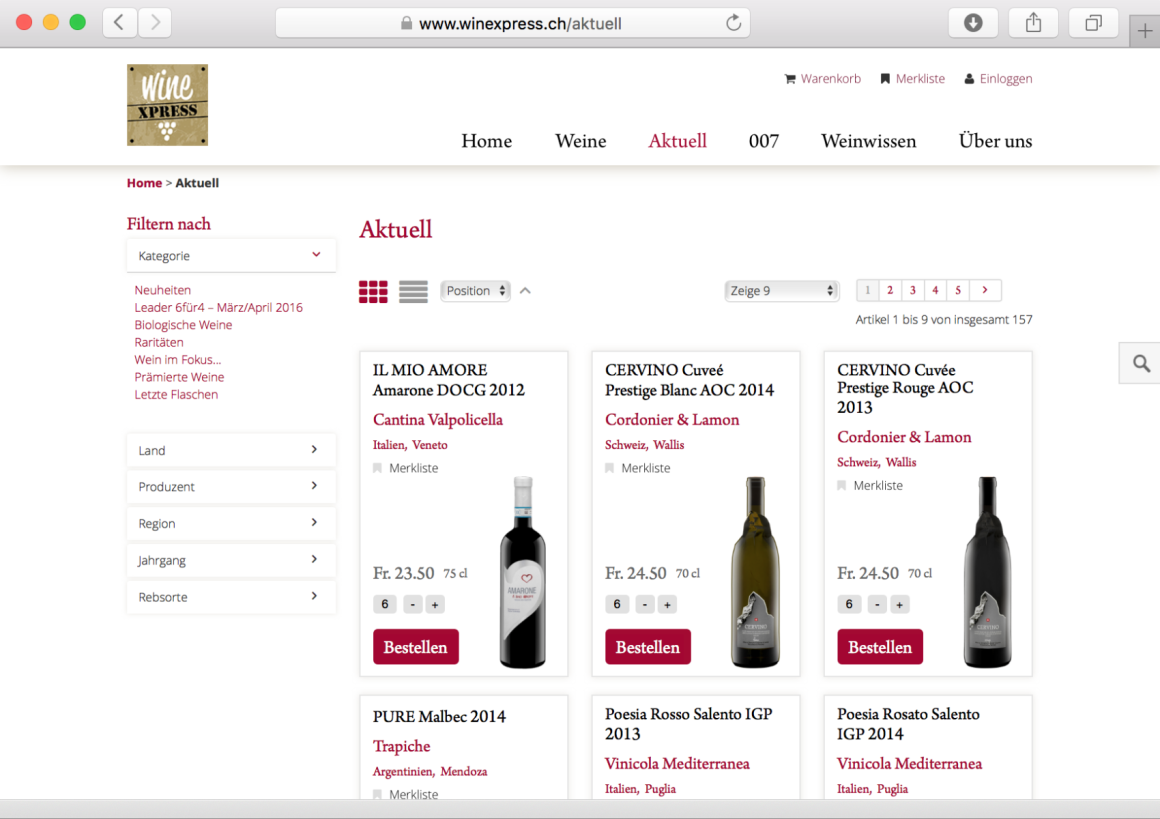The image size is (1160, 819).
Task: Go back with browser back arrow
Action: tap(118, 23)
